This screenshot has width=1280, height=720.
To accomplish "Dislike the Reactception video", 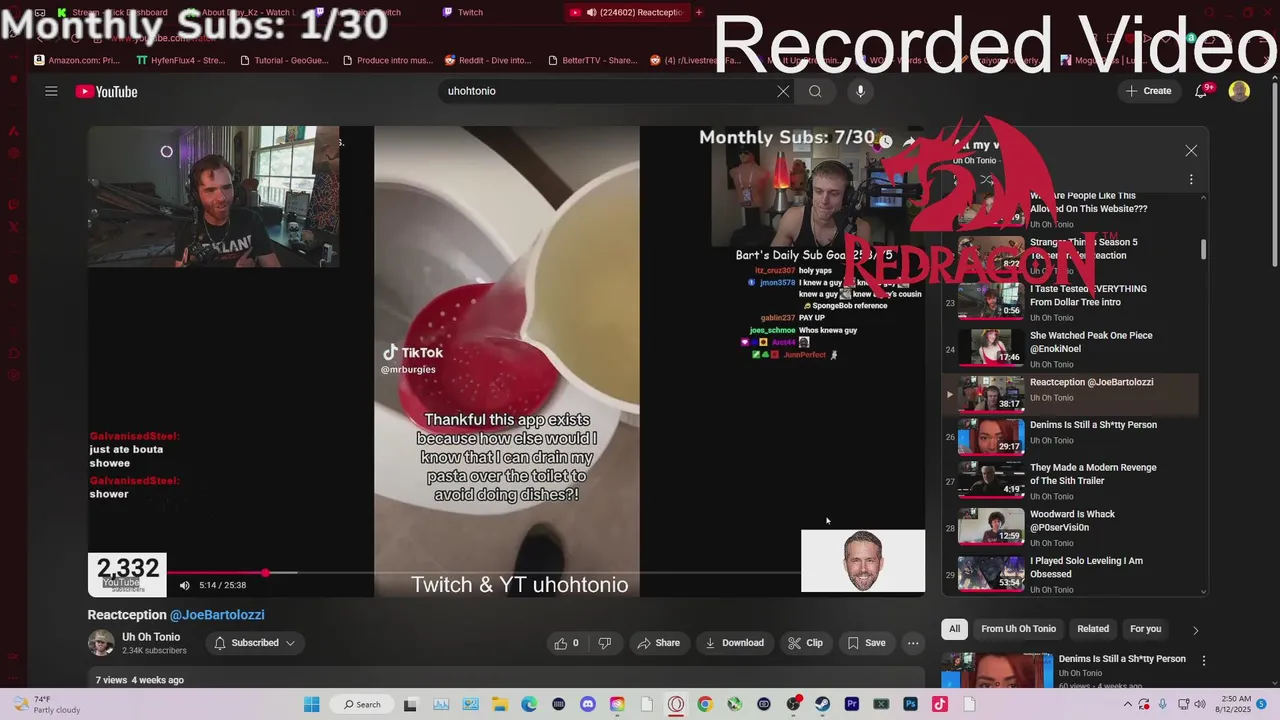I will pos(604,643).
